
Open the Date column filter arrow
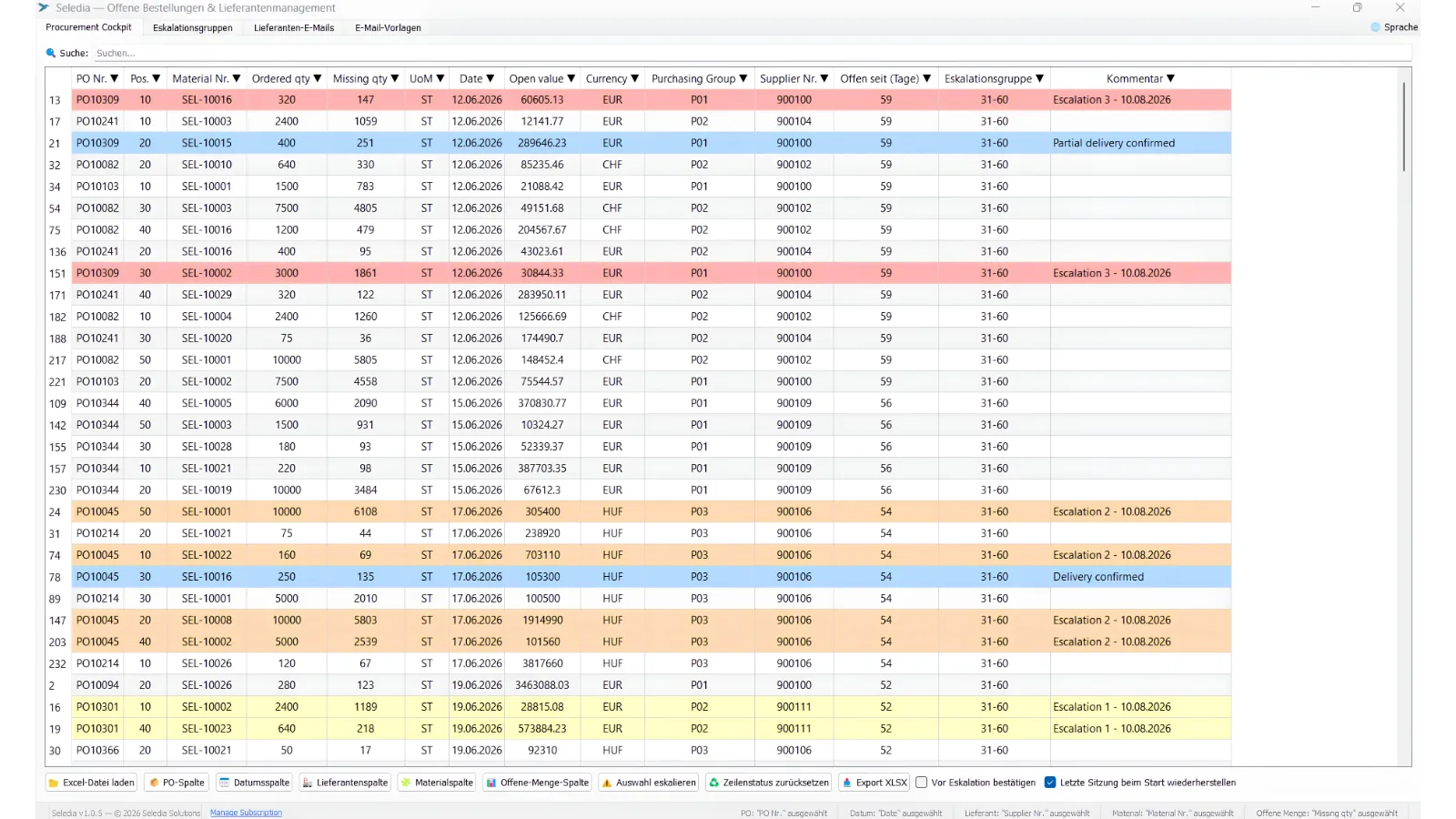click(490, 79)
